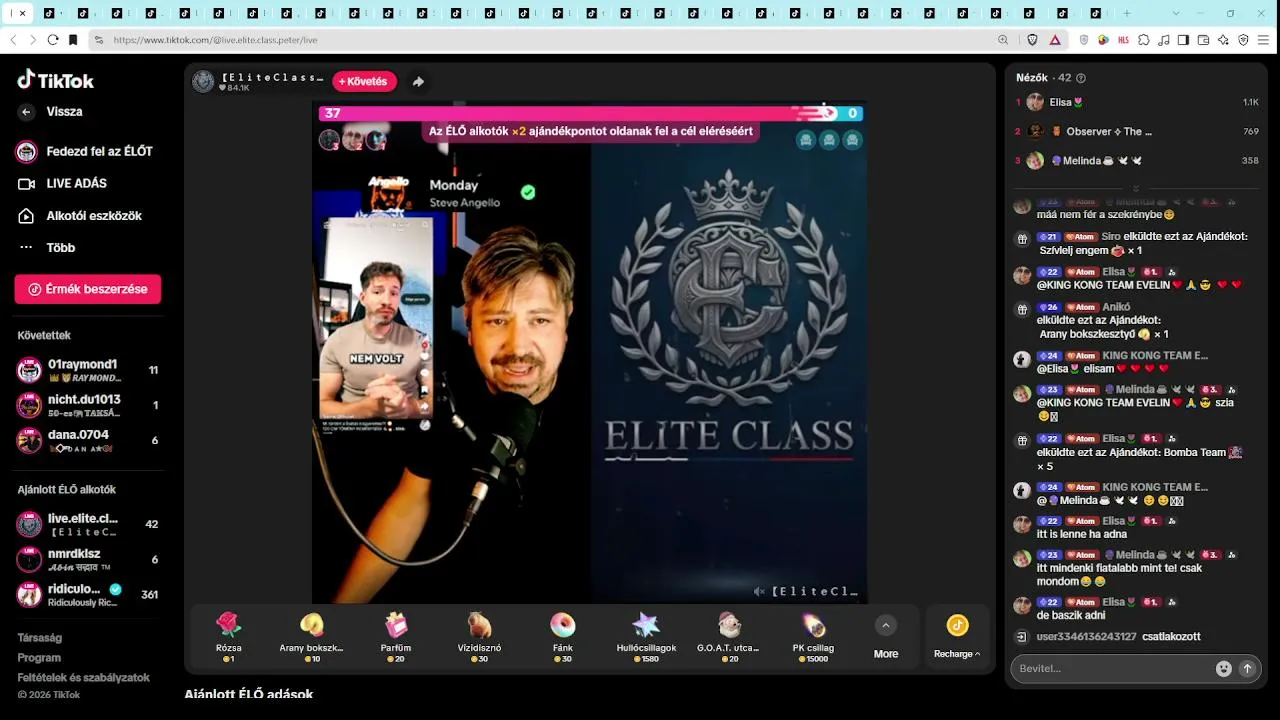Go back using the Vissza arrow icon

coord(26,112)
